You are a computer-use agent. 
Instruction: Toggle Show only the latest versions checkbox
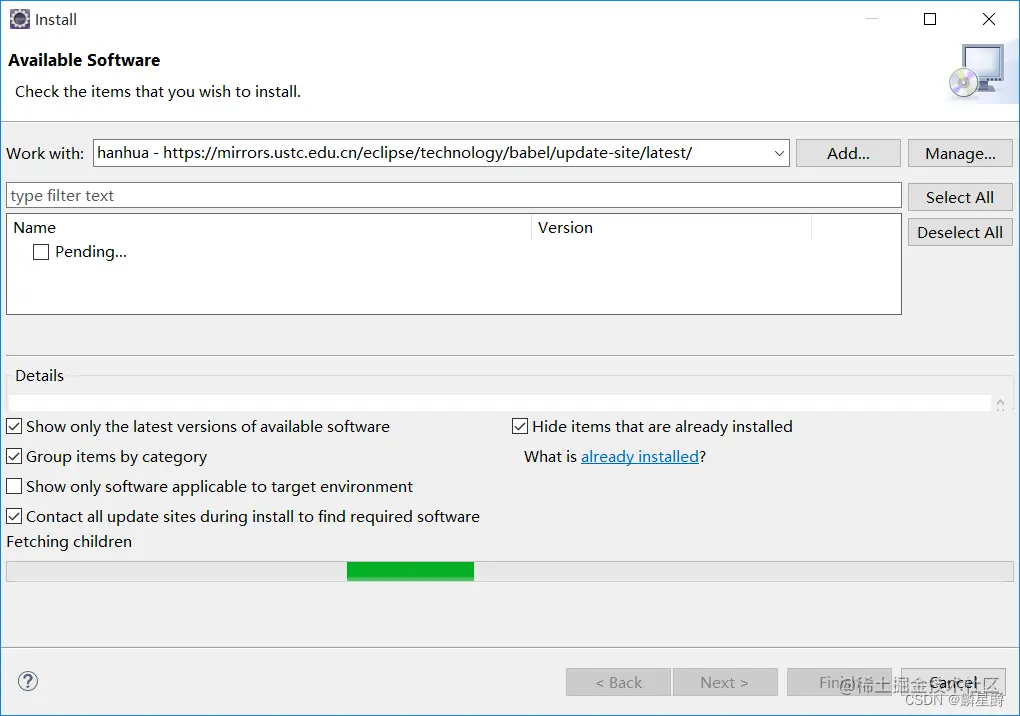[14, 427]
